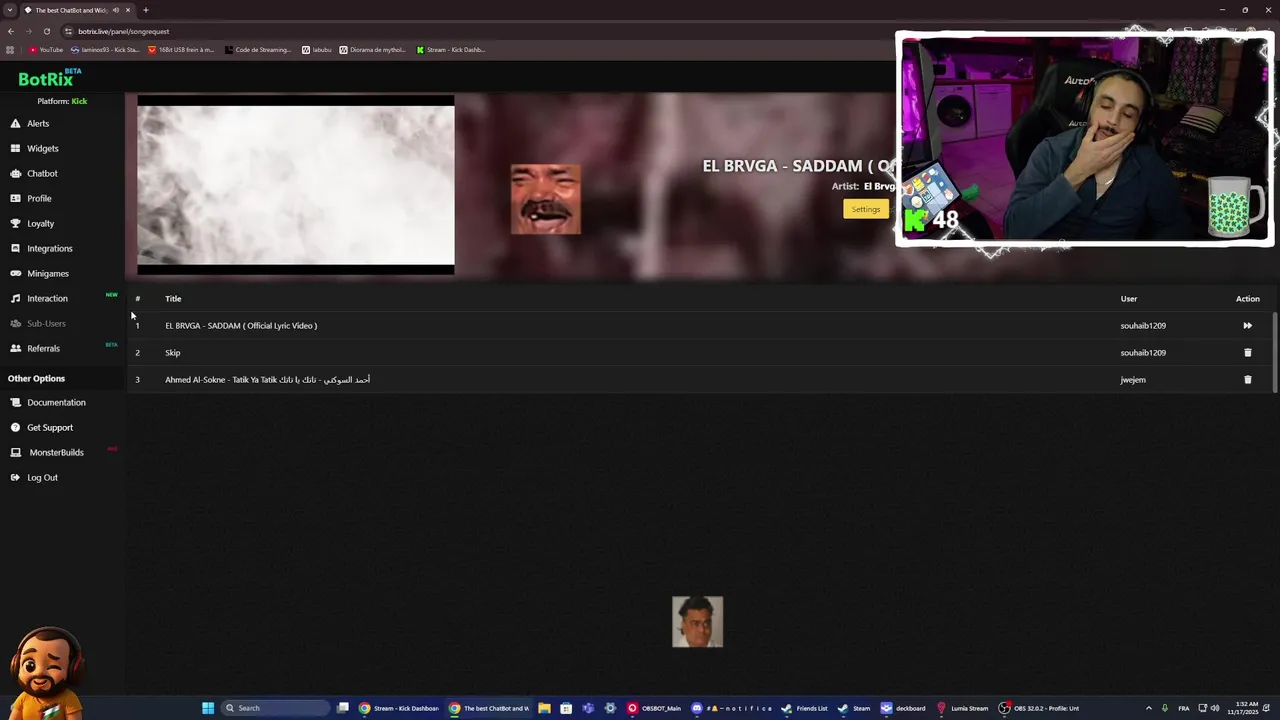The width and height of the screenshot is (1280, 720).
Task: Select Ahmed Al-Sokne - Tatik Ya Tatik title
Action: click(x=267, y=379)
